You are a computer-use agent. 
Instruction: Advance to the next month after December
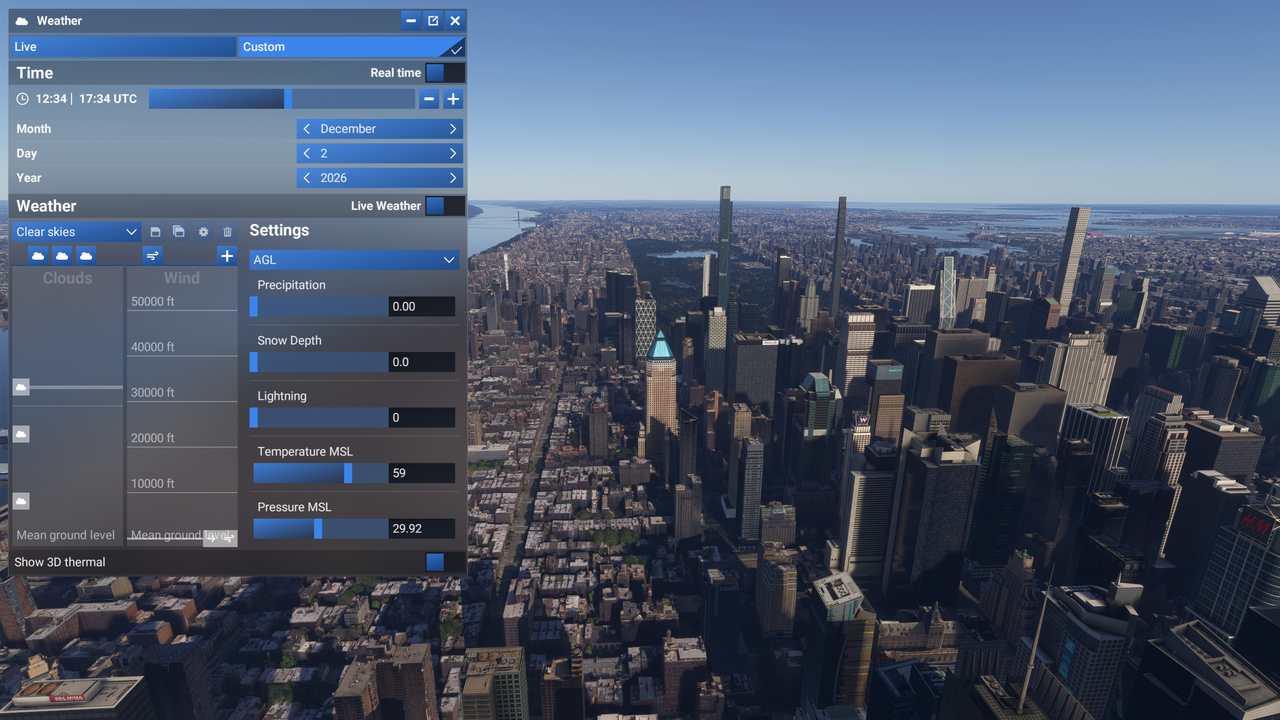point(453,129)
